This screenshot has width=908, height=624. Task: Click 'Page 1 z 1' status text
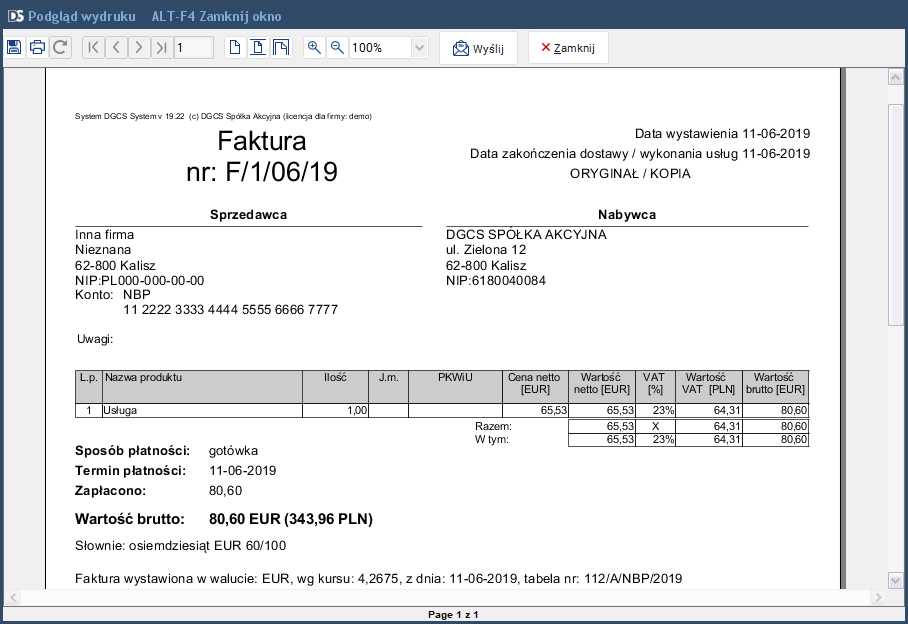(453, 615)
